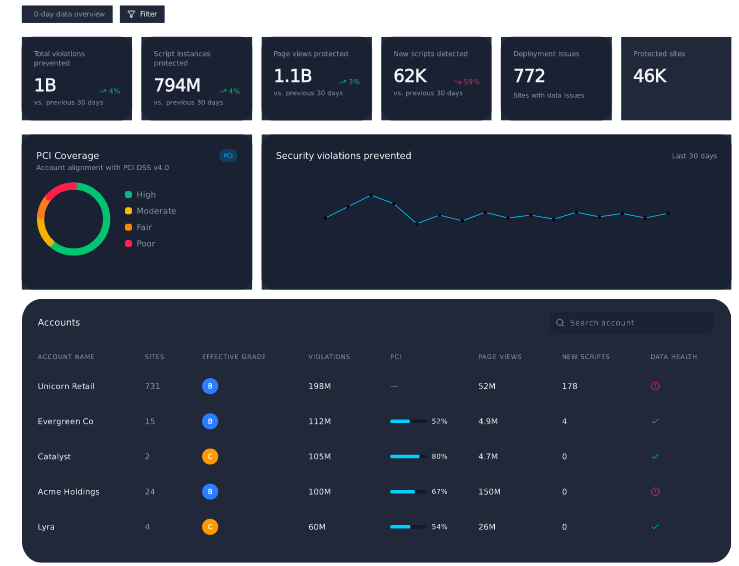The width and height of the screenshot is (739, 566).
Task: Click the PCI badge icon in PCI Coverage
Action: [x=228, y=156]
